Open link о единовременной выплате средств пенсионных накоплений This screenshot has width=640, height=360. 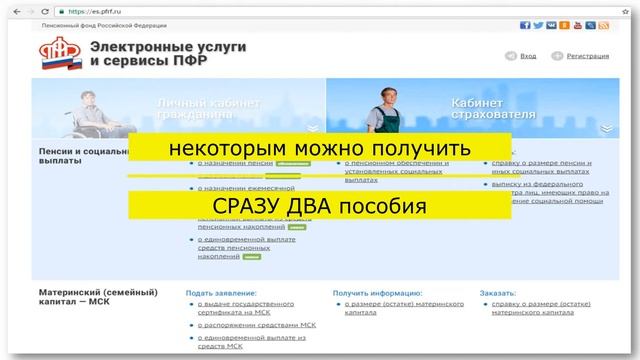coord(247,248)
